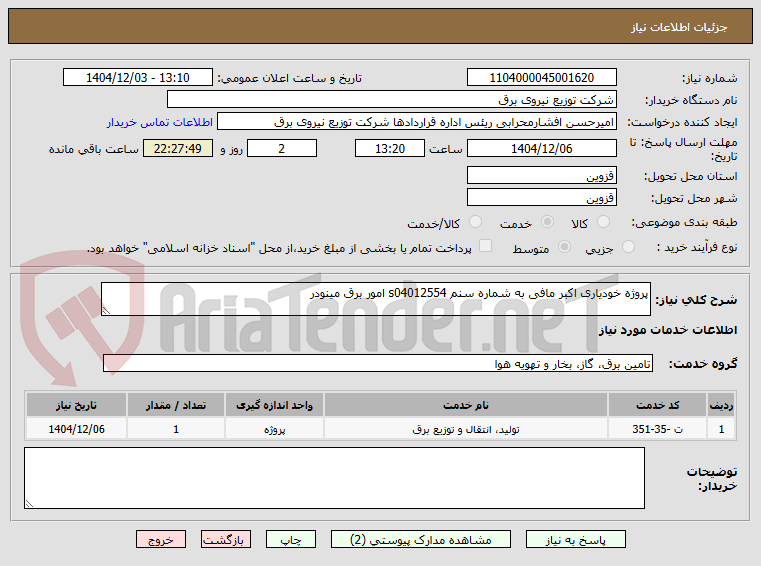Click the نام خدمت column header

pos(466,405)
